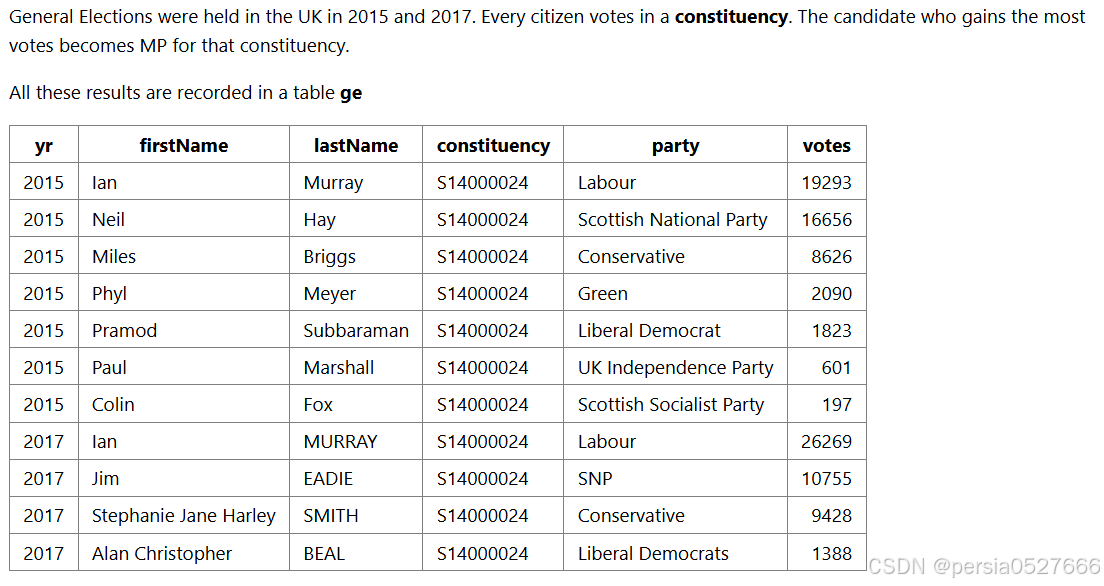Click the bold table name 'ge'
The image size is (1104, 586).
click(351, 94)
